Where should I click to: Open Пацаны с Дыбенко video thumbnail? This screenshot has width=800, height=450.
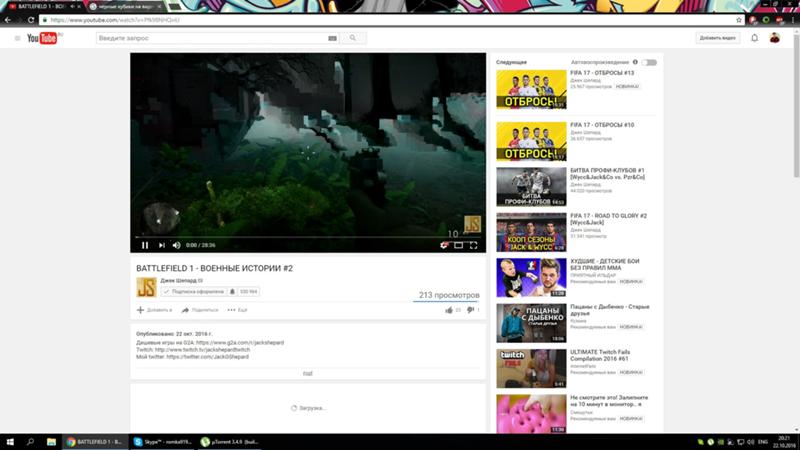tap(531, 323)
